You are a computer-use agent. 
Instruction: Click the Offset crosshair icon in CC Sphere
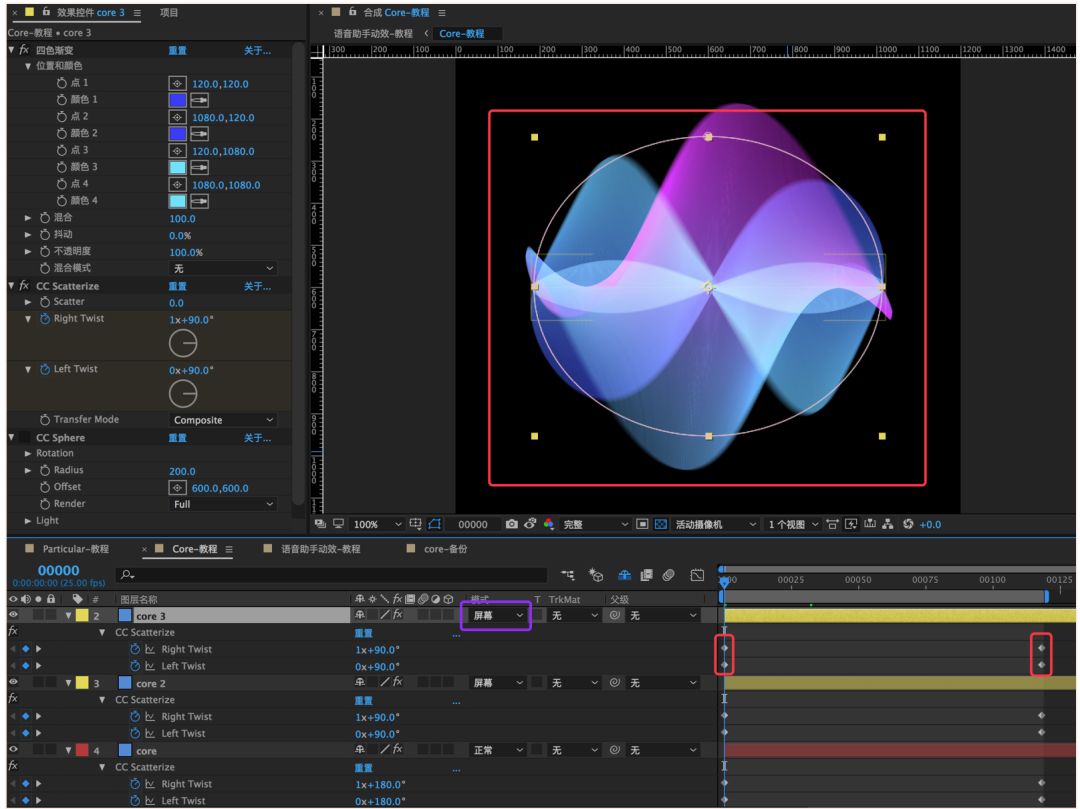tap(177, 487)
